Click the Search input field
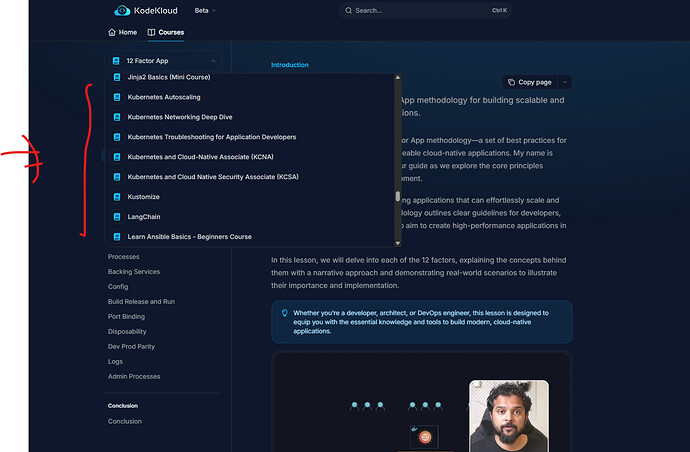 click(x=425, y=11)
